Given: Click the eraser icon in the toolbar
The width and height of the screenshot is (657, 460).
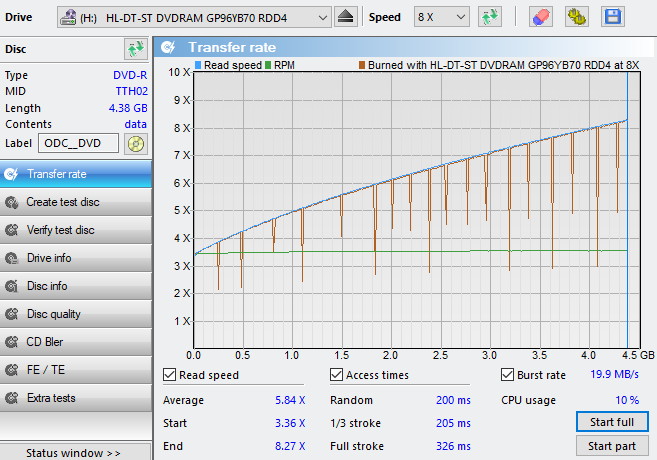Looking at the screenshot, I should pyautogui.click(x=539, y=17).
